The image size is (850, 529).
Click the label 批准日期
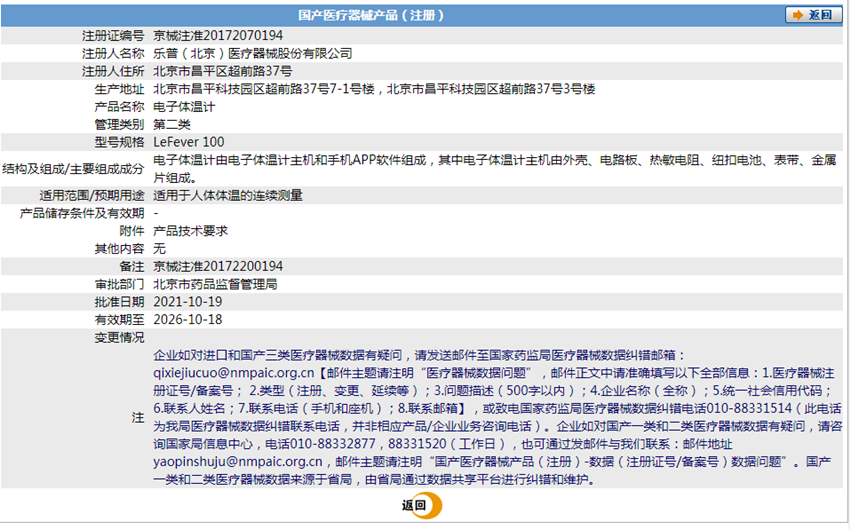tap(119, 302)
